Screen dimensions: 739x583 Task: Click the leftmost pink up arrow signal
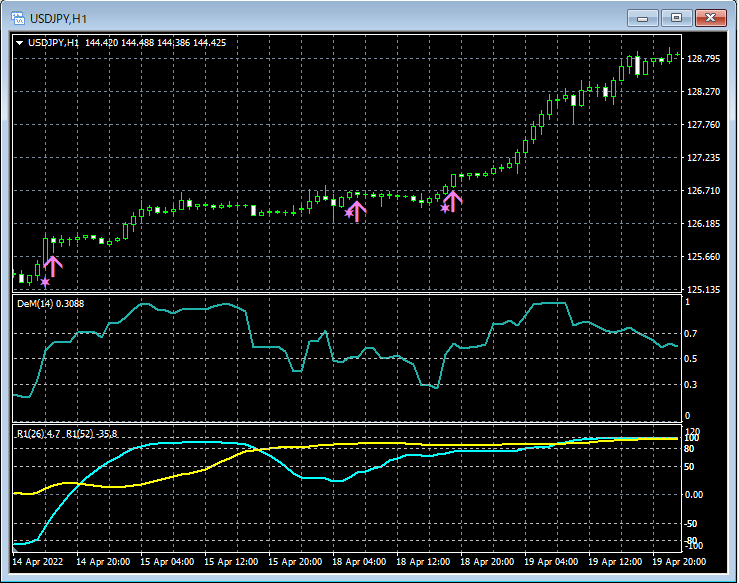52,265
